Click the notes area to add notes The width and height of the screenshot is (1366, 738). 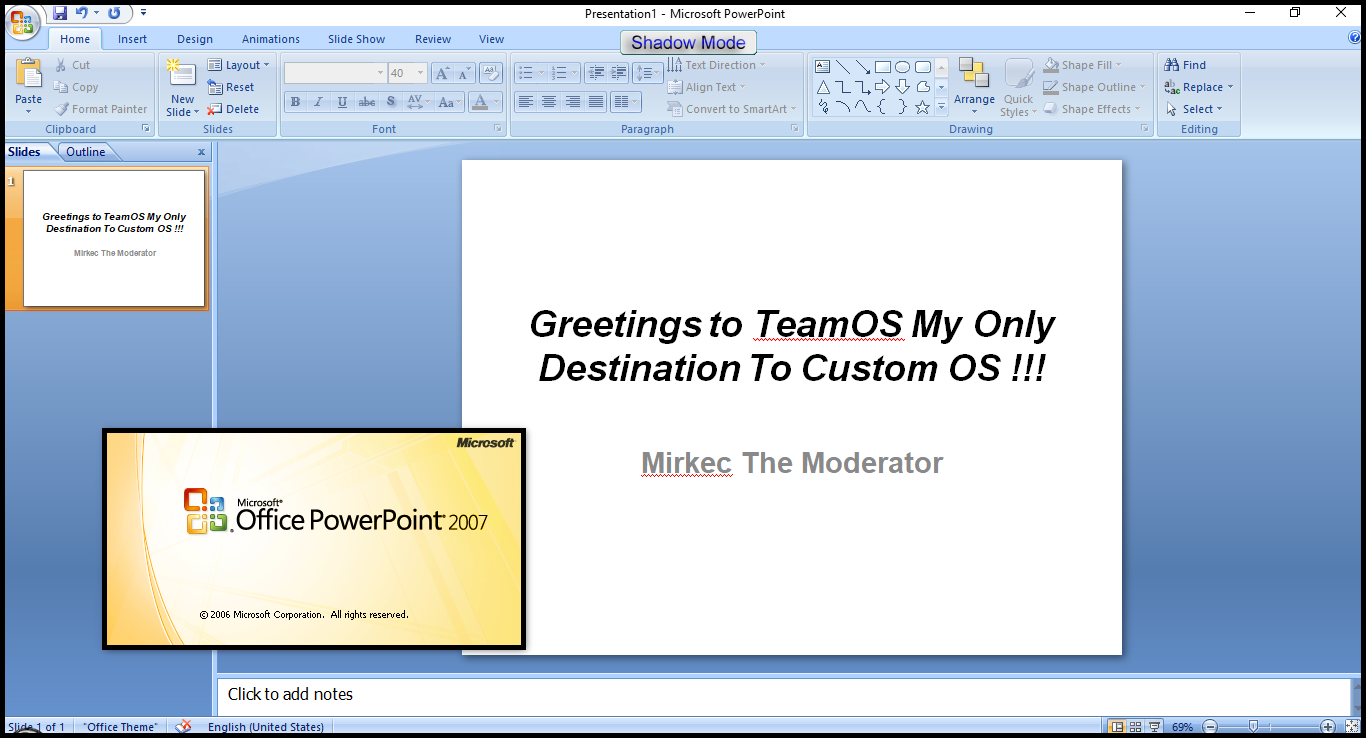[x=783, y=695]
